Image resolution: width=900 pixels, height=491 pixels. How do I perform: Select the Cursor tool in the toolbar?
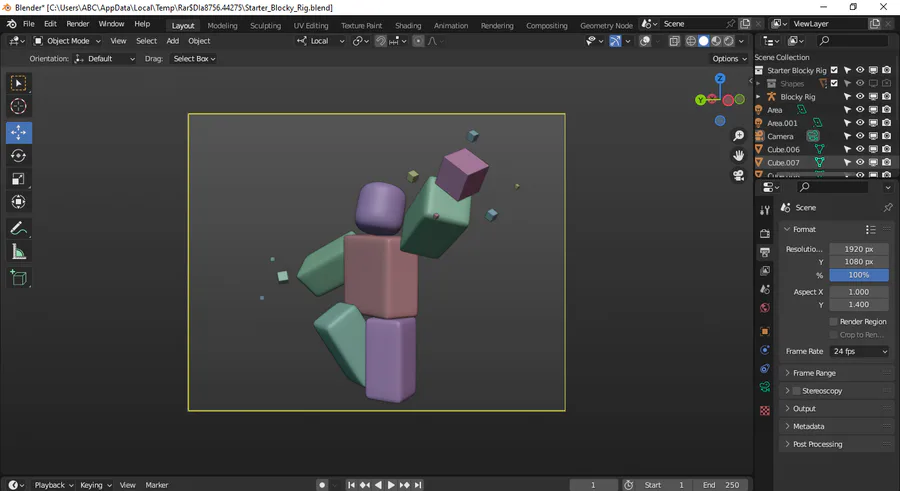point(19,107)
